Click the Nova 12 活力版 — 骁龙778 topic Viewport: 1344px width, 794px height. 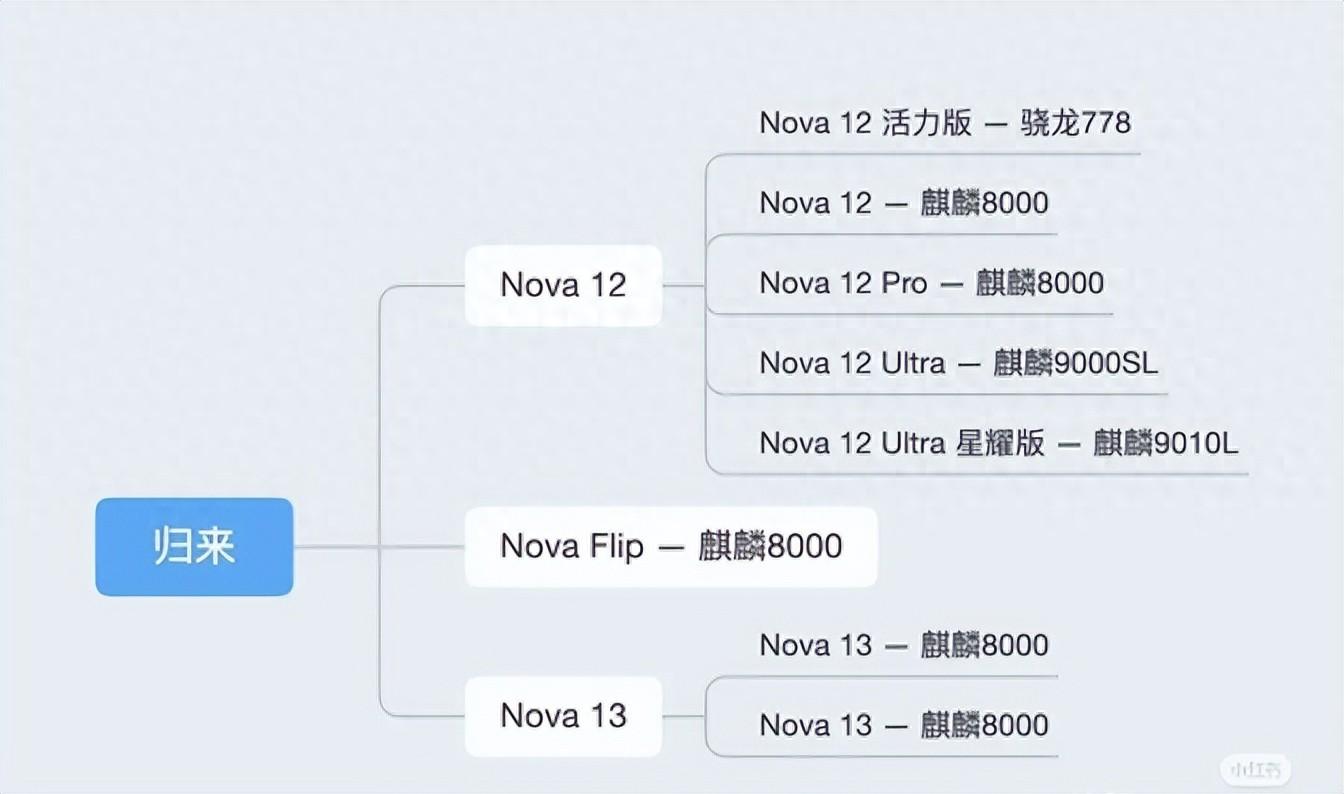point(945,123)
